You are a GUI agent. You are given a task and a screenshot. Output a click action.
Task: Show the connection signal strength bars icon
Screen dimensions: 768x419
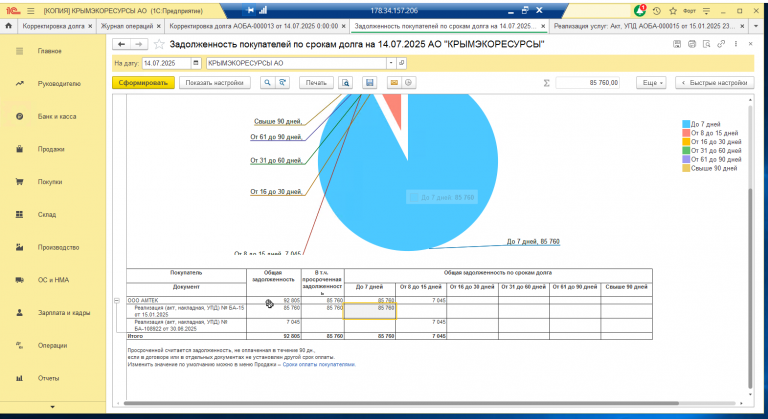click(263, 10)
